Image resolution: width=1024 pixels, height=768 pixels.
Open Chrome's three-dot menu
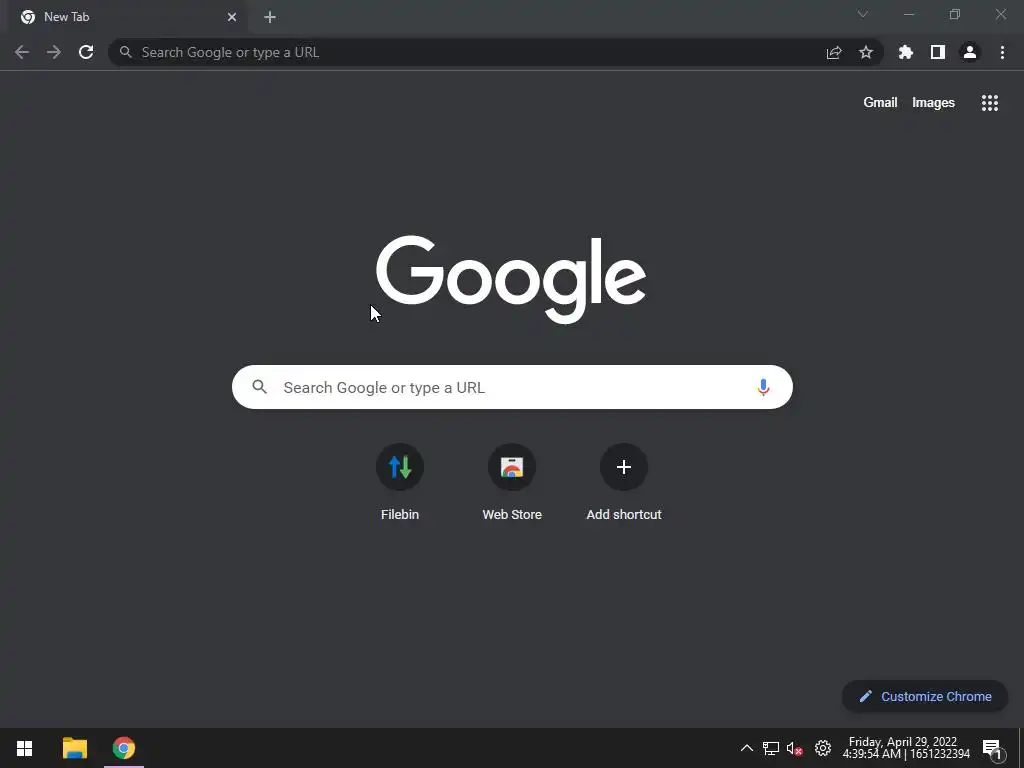[1002, 52]
